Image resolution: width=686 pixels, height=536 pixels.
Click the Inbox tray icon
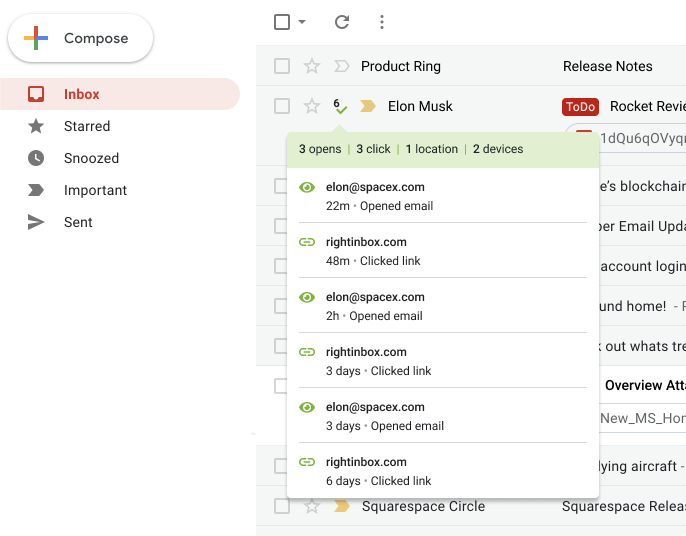tap(36, 94)
